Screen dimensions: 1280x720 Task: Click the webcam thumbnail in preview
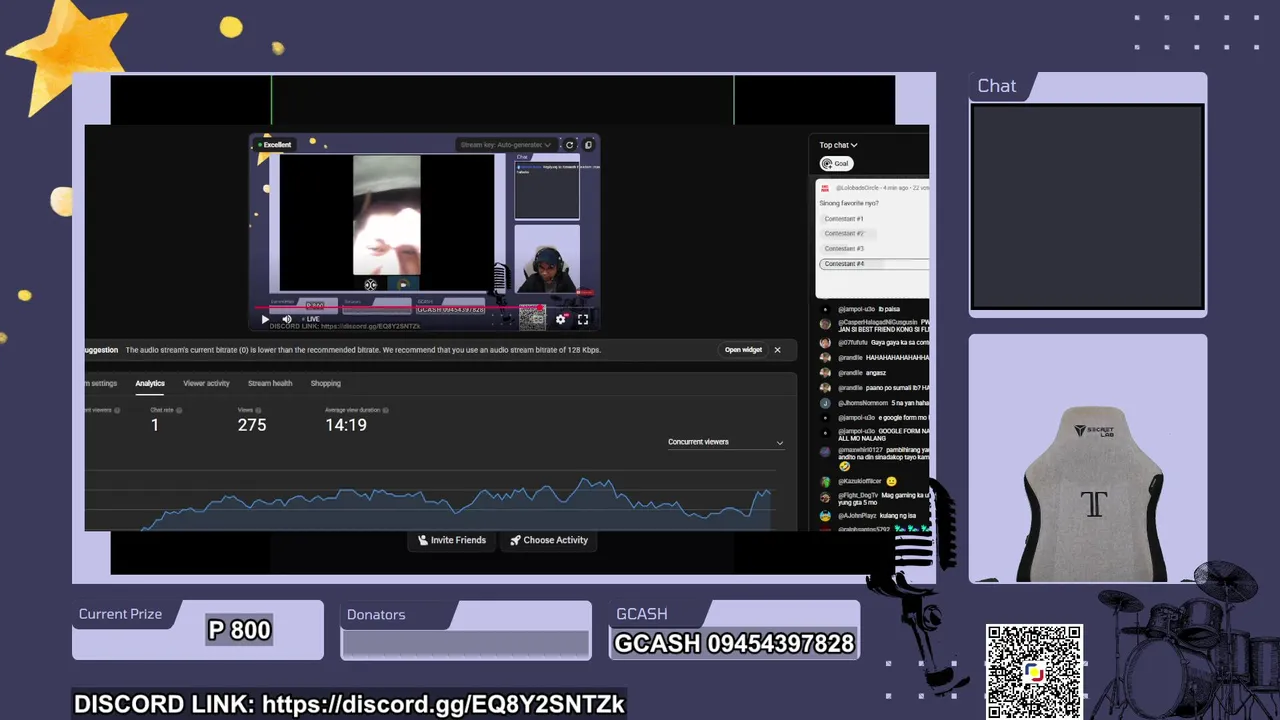(547, 259)
